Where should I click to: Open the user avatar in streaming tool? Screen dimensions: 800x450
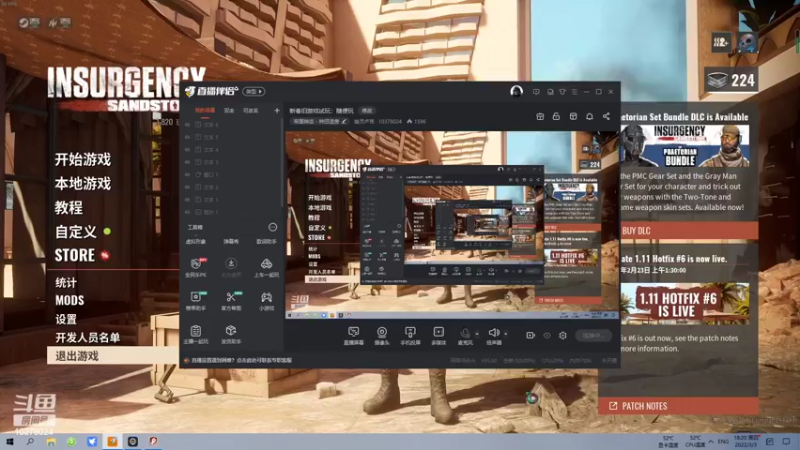point(516,91)
